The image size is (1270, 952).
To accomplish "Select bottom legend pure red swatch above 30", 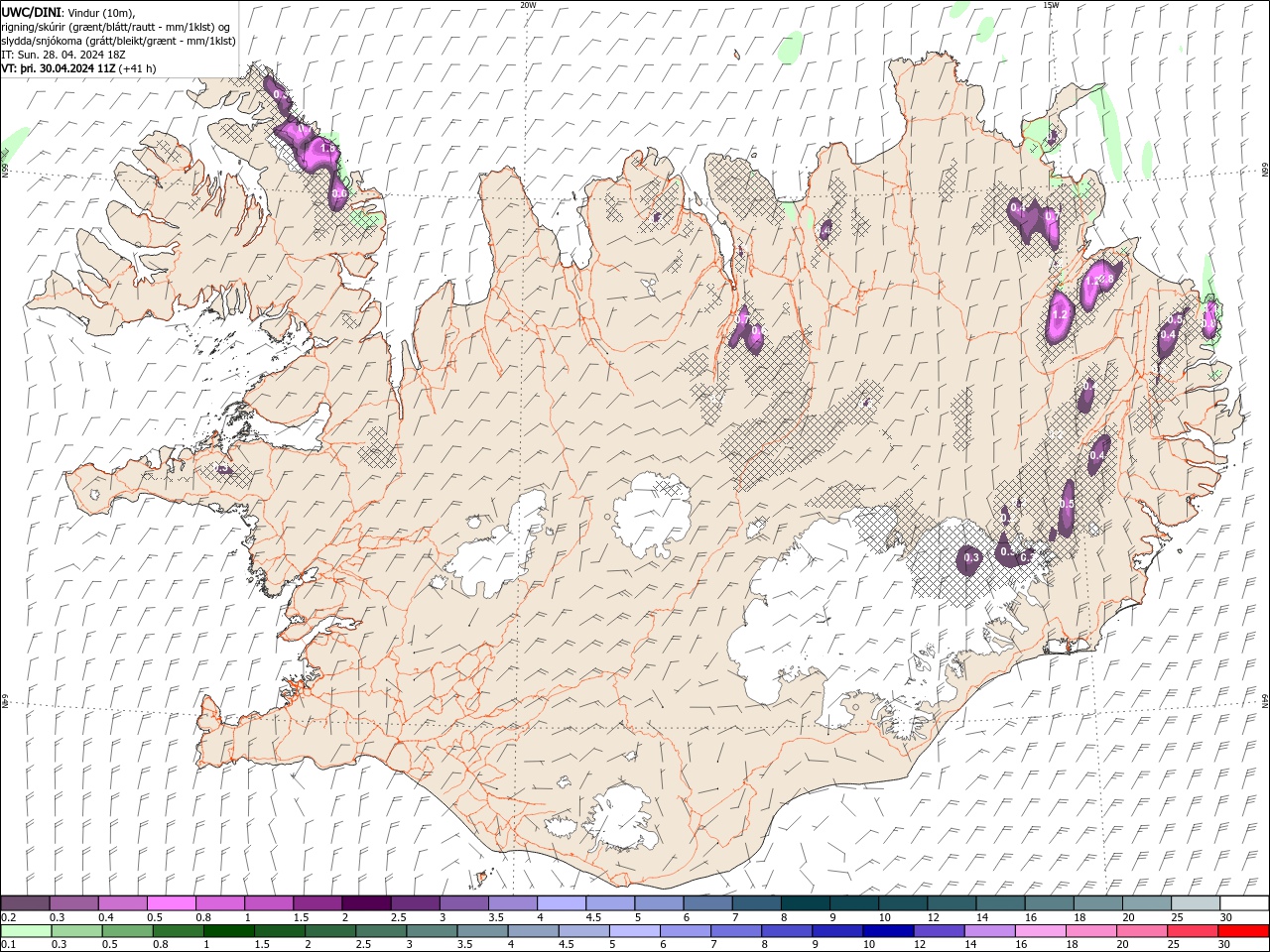I will point(1243,931).
